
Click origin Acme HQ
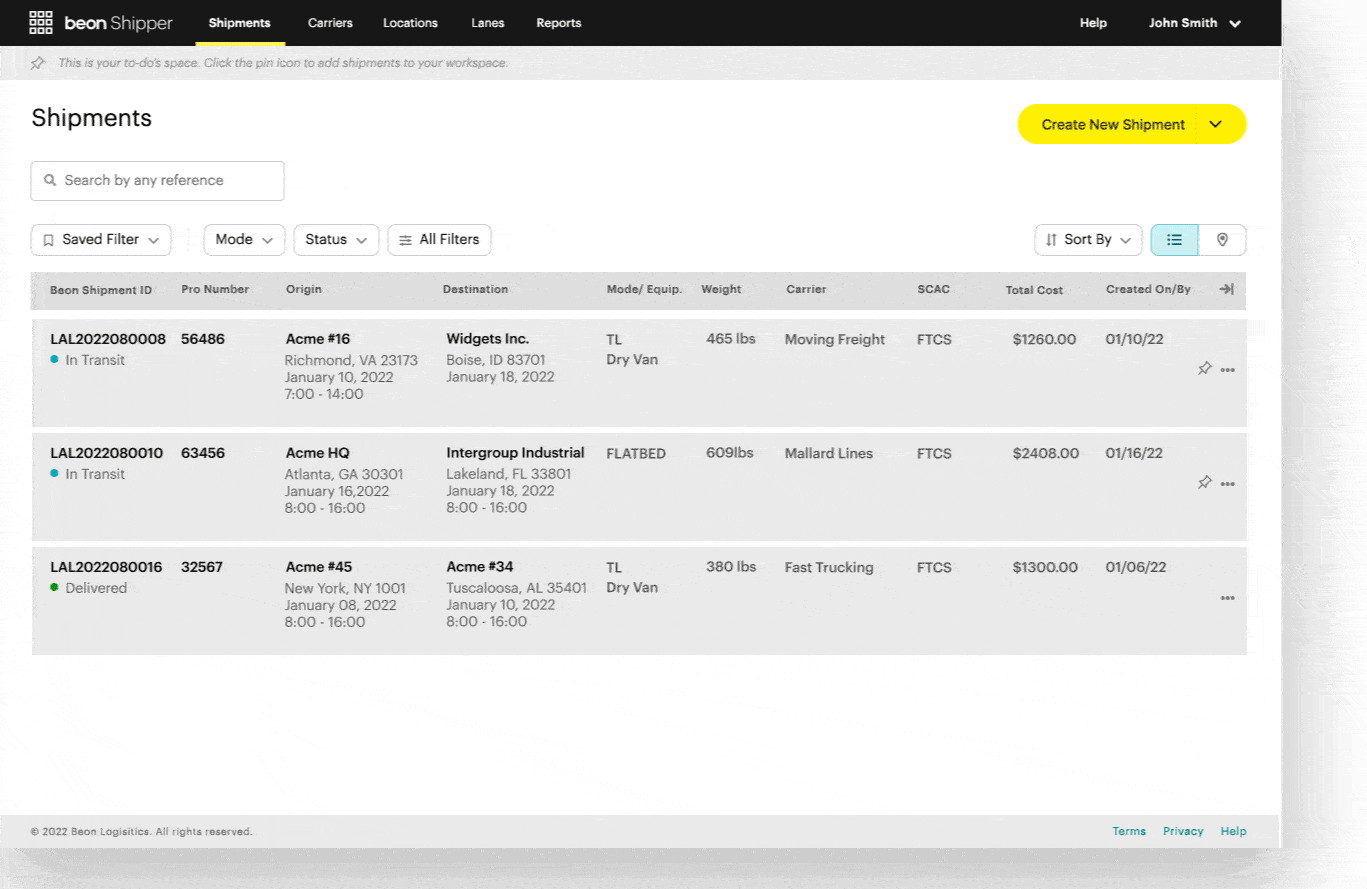[318, 453]
